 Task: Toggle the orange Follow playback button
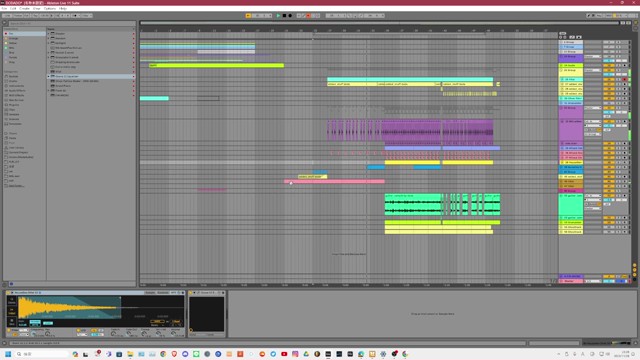point(248,16)
